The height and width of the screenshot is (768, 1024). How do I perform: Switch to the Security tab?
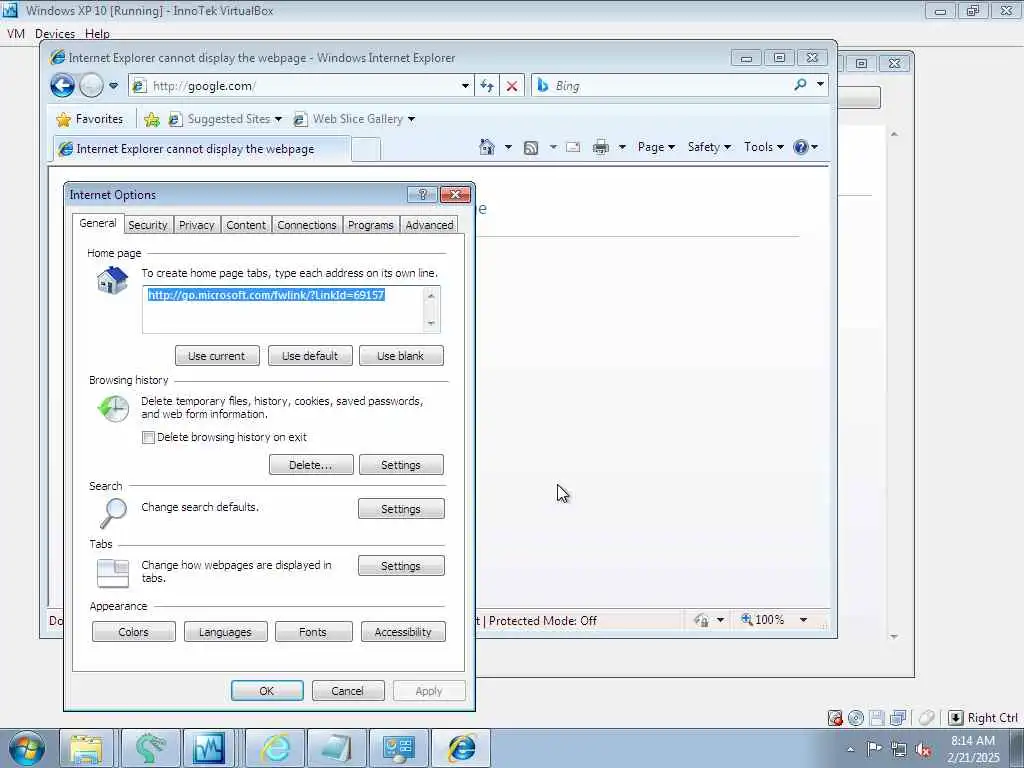(x=148, y=225)
